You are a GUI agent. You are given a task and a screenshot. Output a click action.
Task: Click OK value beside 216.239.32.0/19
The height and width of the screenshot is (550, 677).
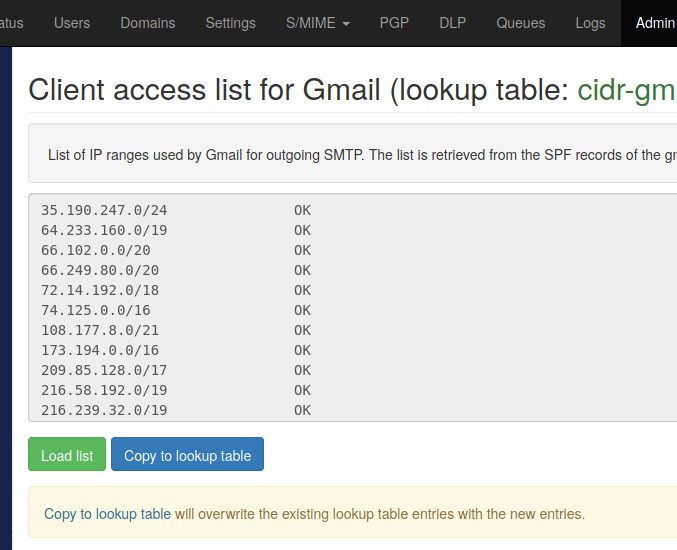(302, 410)
